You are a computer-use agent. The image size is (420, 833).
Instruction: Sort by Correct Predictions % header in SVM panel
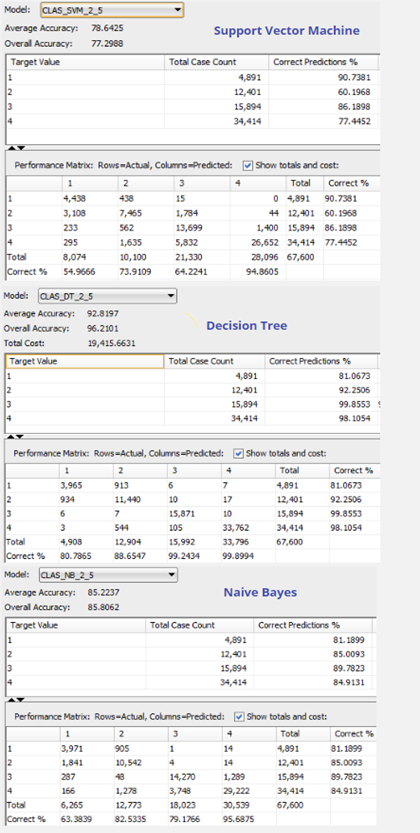(324, 62)
